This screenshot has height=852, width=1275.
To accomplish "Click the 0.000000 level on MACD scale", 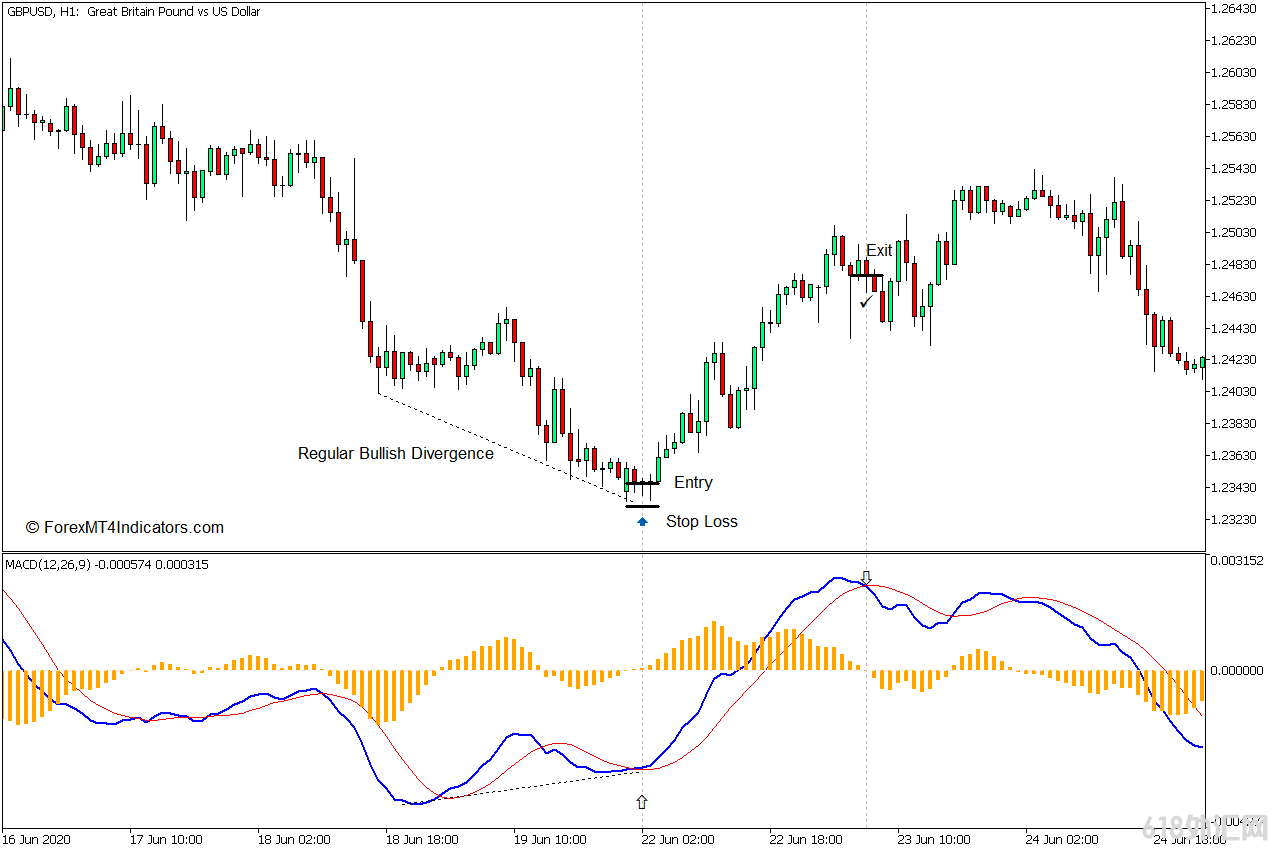I will click(1236, 670).
